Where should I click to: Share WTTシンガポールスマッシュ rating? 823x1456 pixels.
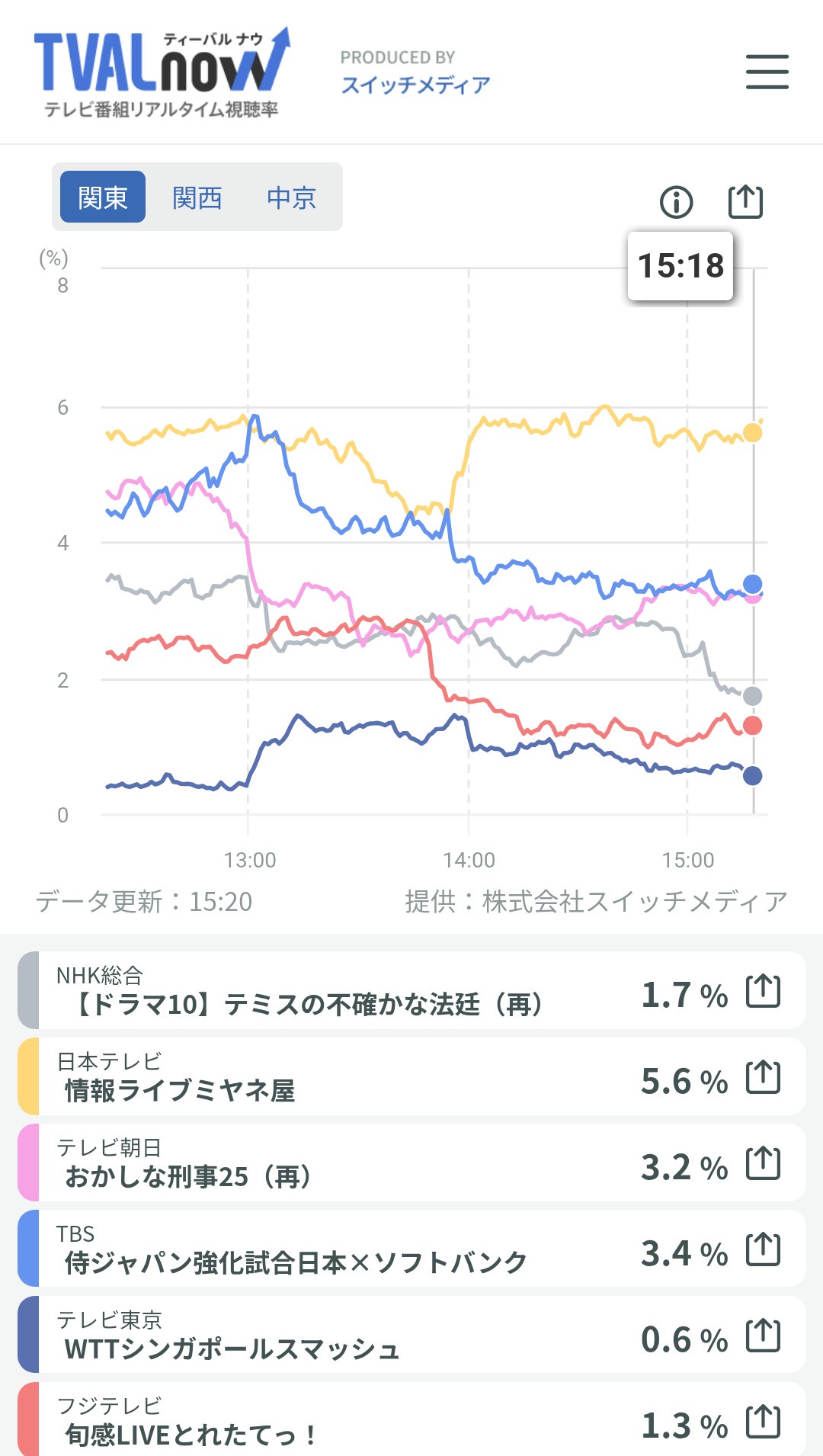pos(763,1336)
